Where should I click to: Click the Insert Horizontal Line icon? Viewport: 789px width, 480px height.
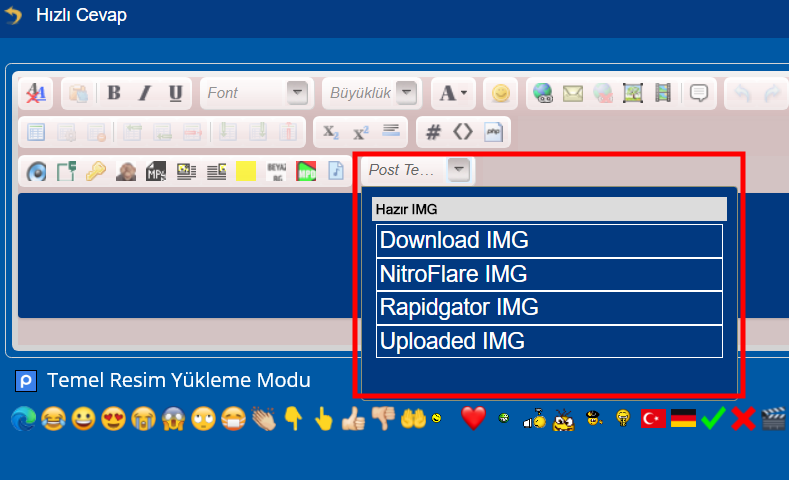point(391,131)
